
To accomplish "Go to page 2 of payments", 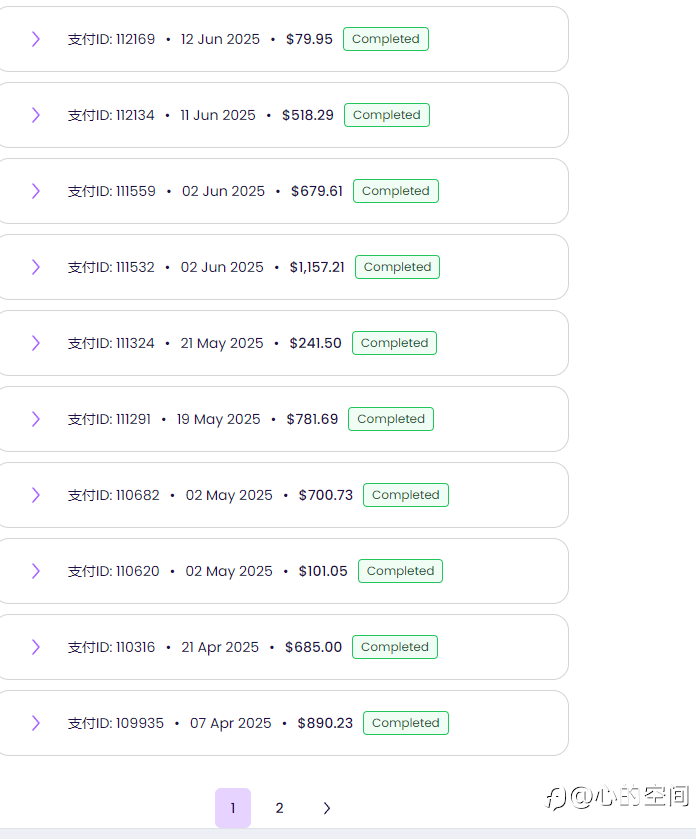I will click(x=279, y=808).
